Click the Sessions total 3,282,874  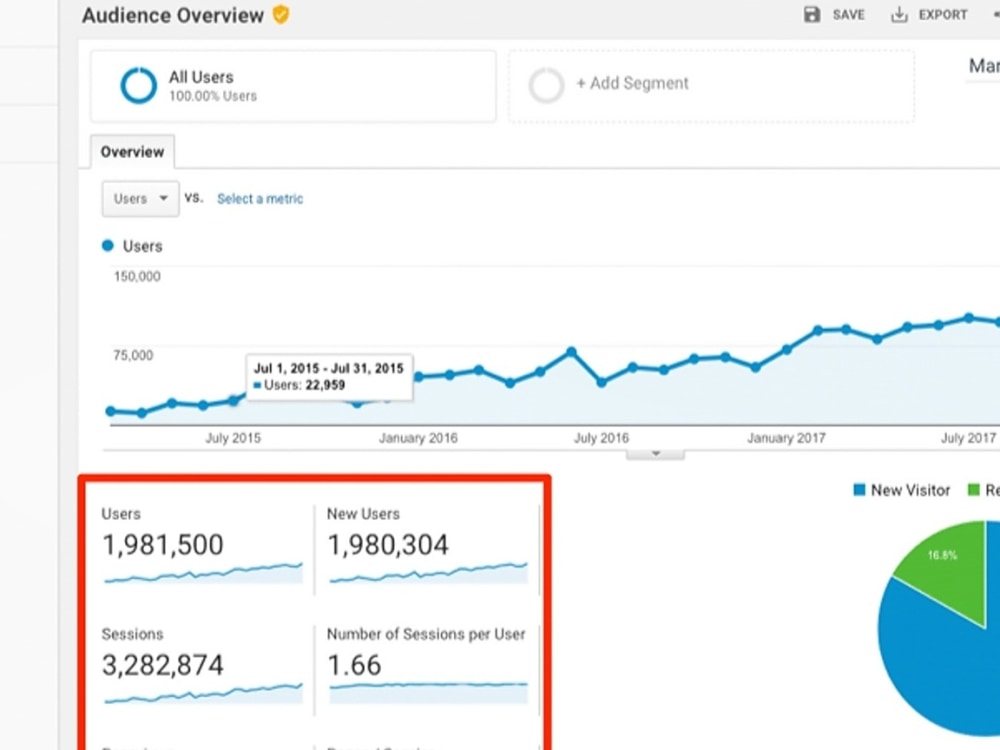coord(163,665)
